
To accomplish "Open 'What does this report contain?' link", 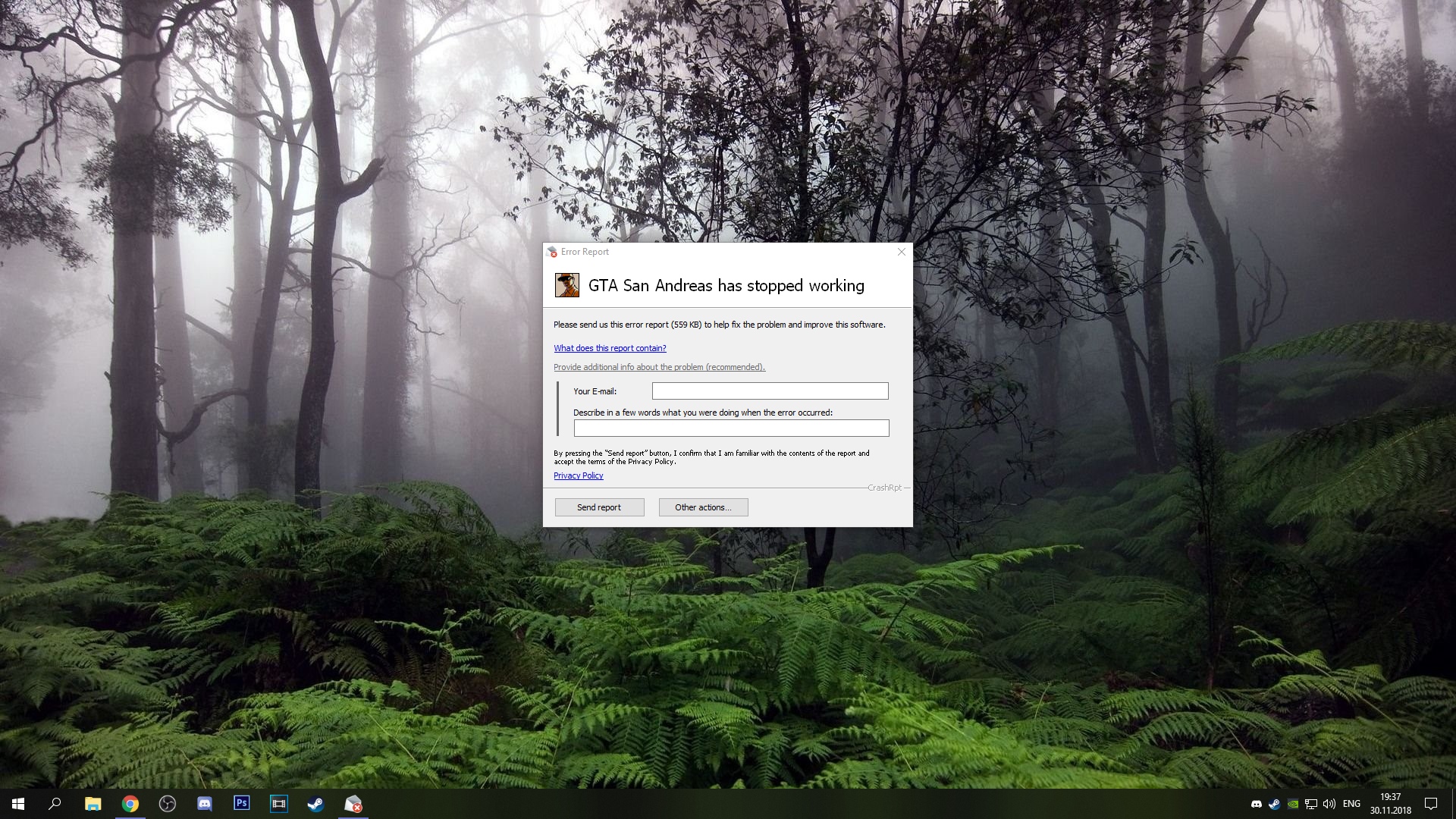I will [610, 348].
